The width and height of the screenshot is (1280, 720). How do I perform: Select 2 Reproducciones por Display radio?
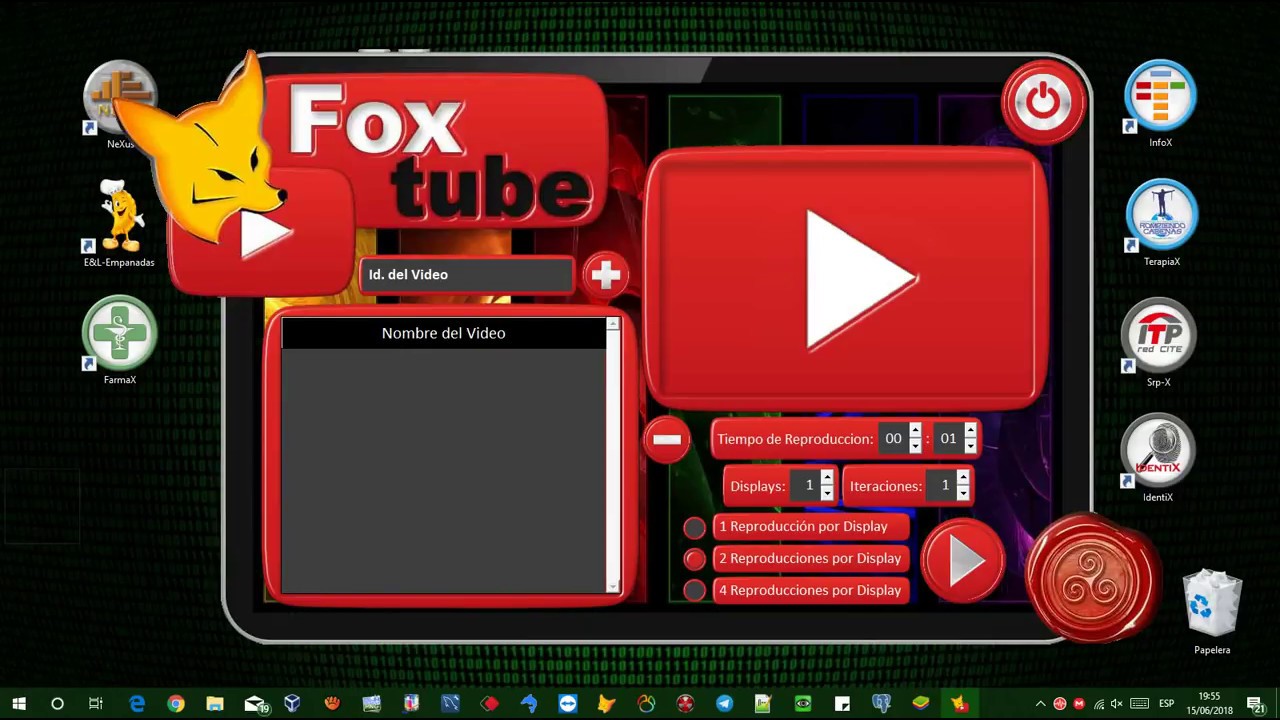694,559
